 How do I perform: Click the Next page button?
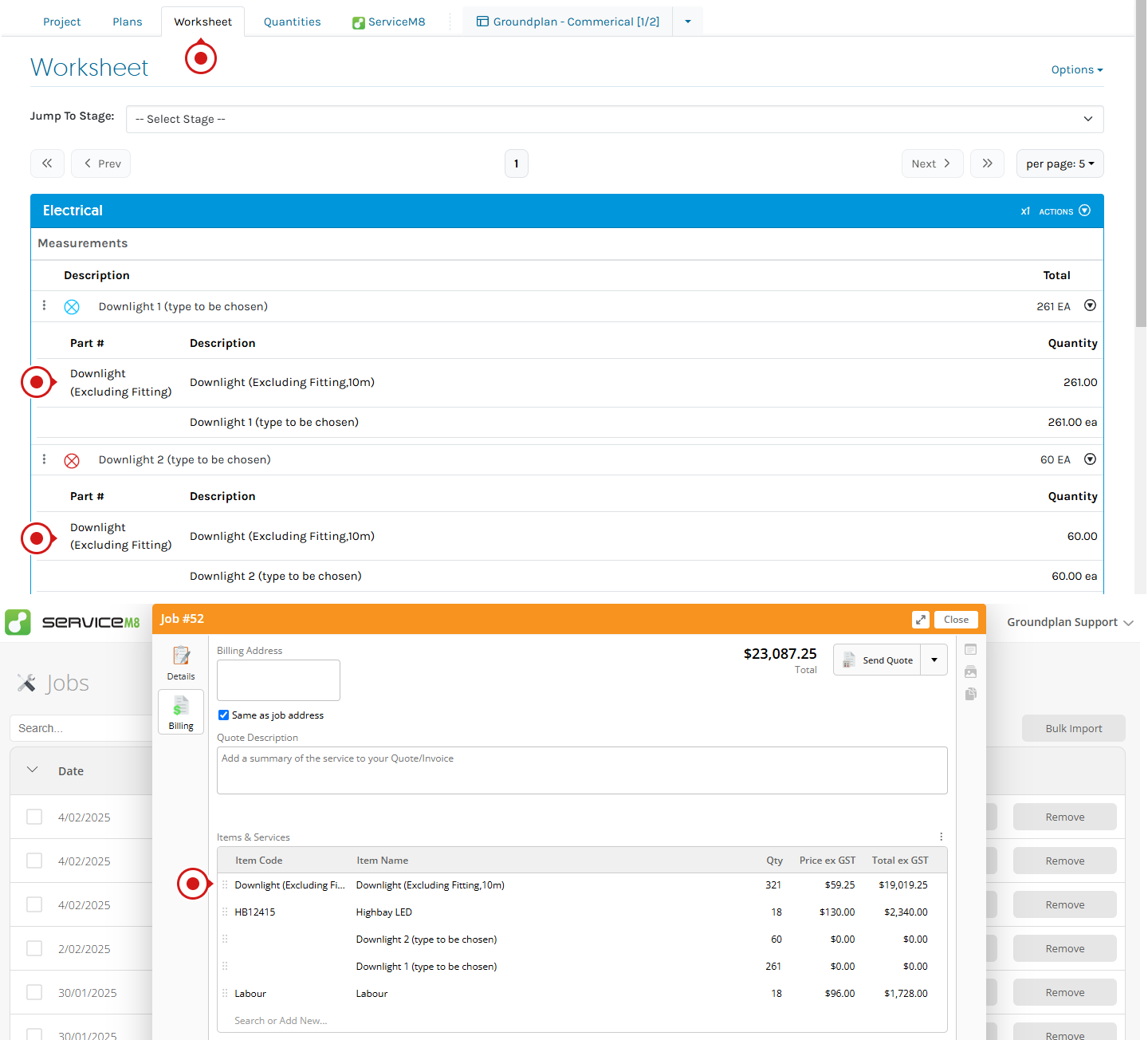click(932, 163)
